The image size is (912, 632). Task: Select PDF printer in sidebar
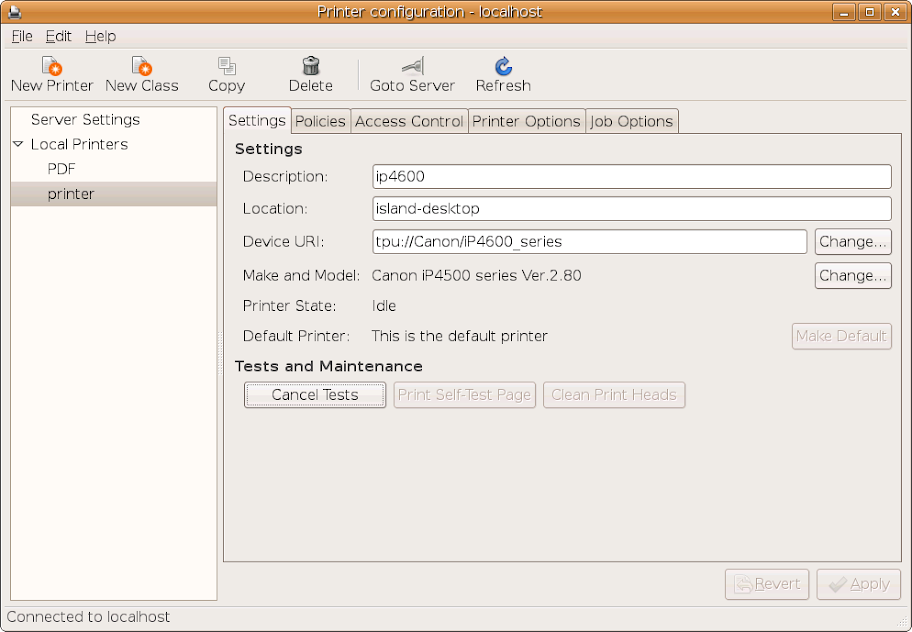[61, 169]
